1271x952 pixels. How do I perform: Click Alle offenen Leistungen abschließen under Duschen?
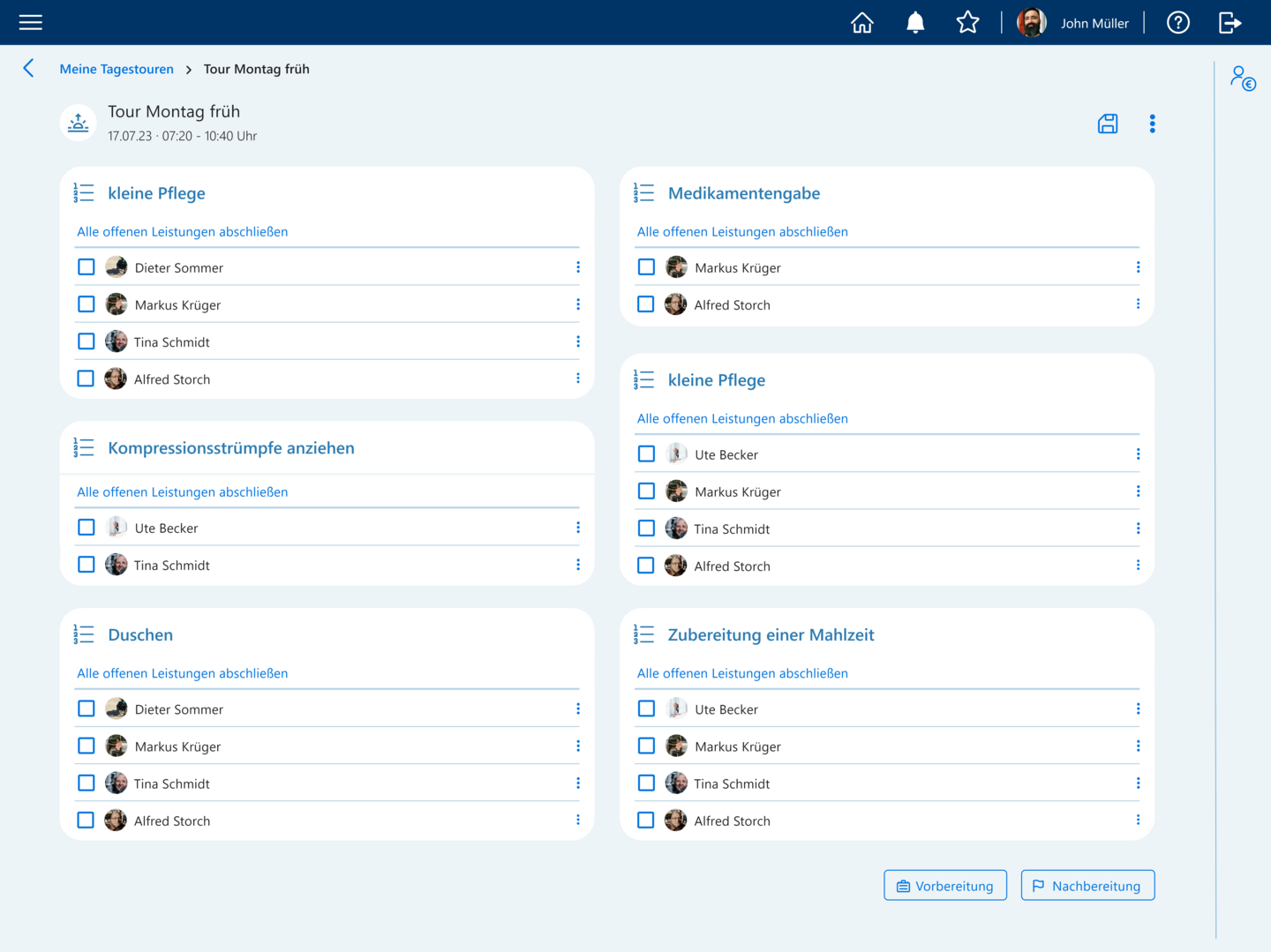pyautogui.click(x=183, y=673)
